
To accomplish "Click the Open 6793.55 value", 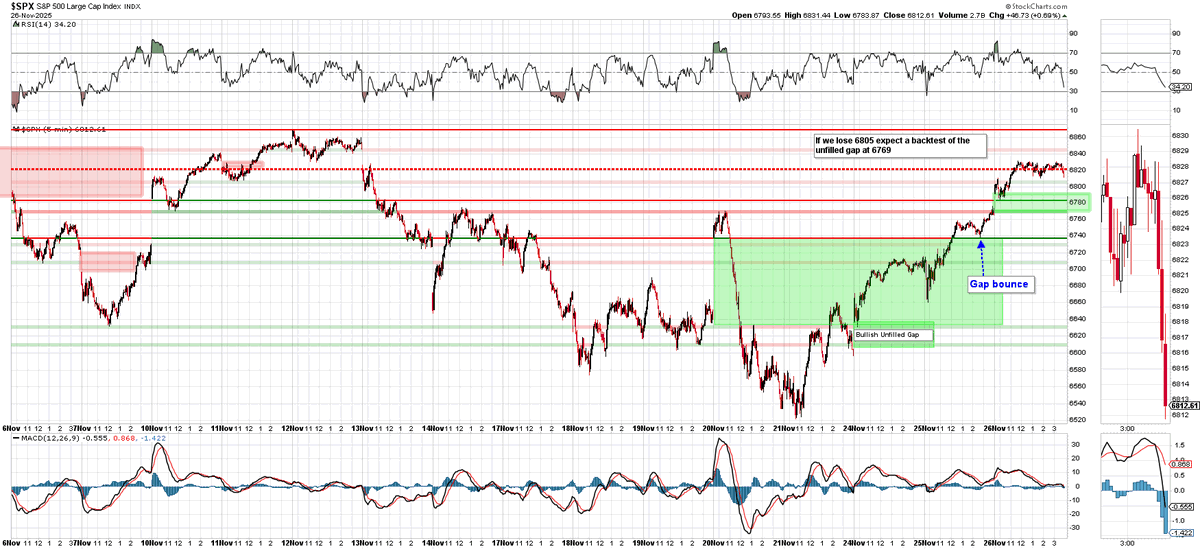I will point(765,15).
